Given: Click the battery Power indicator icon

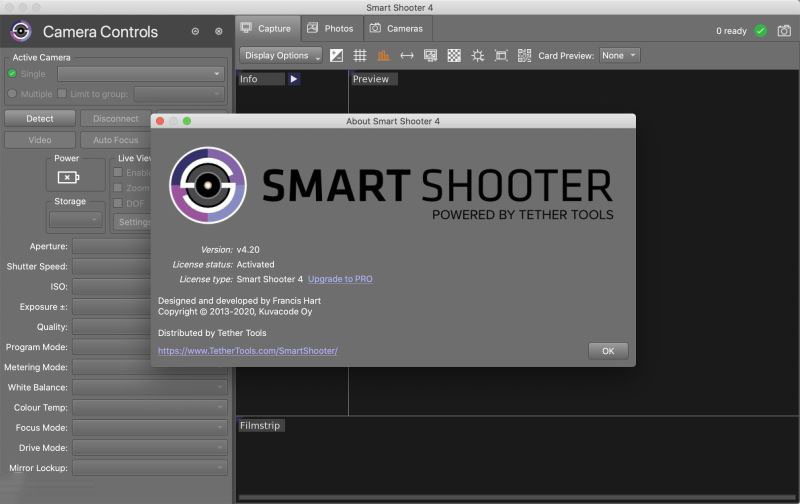Looking at the screenshot, I should pyautogui.click(x=68, y=178).
